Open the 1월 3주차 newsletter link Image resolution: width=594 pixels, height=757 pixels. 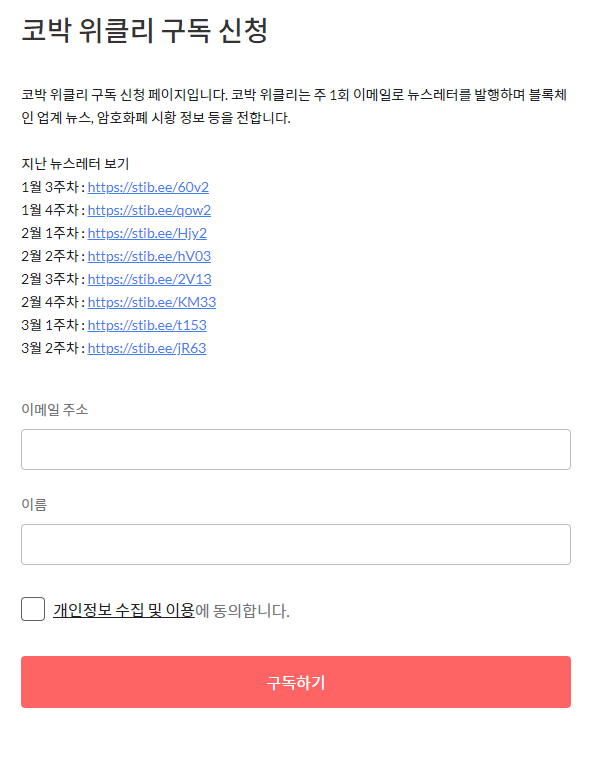tap(148, 187)
